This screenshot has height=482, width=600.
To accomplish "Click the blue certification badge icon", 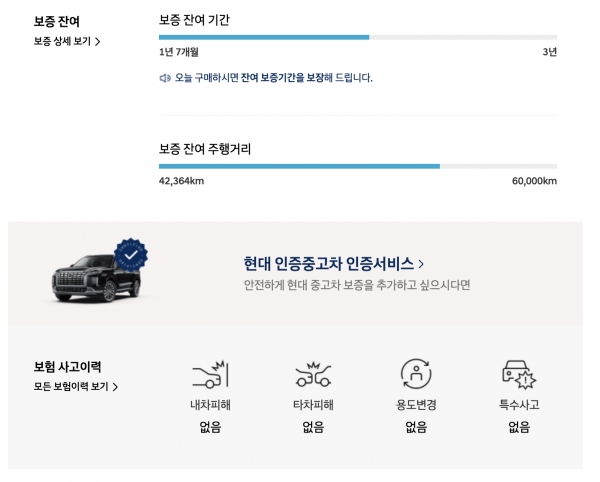I will click(x=130, y=256).
